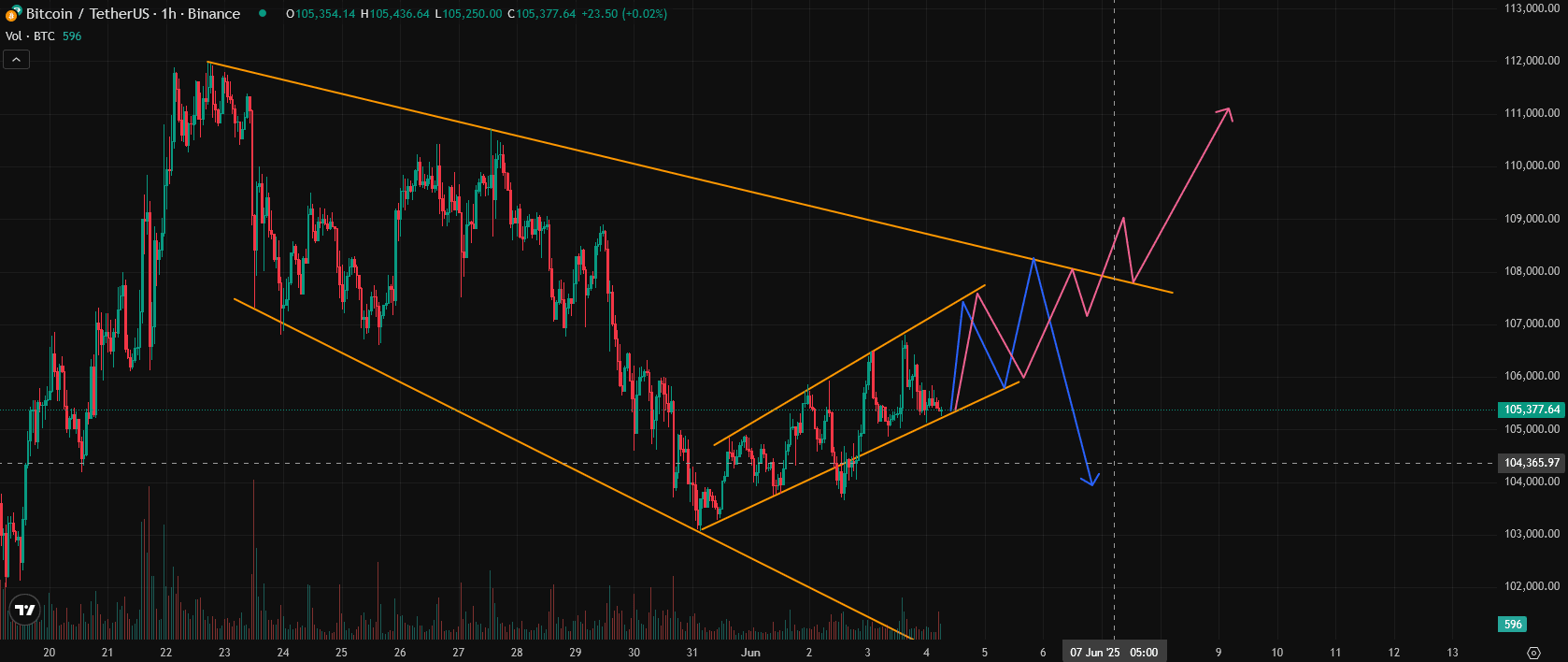1568x662 pixels.
Task: Collapse the indicator legend with chevron
Action: point(16,60)
